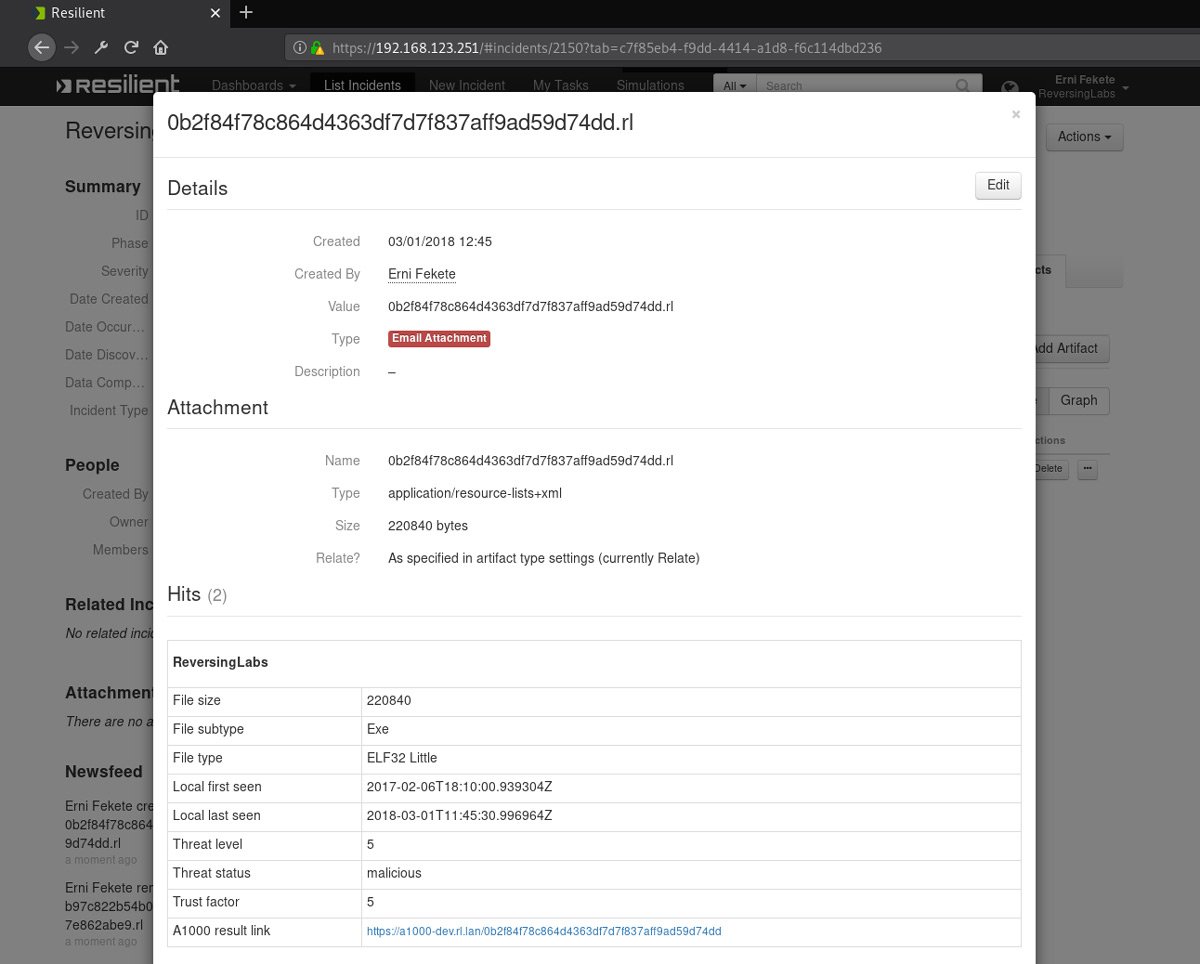Image resolution: width=1200 pixels, height=964 pixels.
Task: Select the Local first seen timestamp value
Action: tap(459, 787)
